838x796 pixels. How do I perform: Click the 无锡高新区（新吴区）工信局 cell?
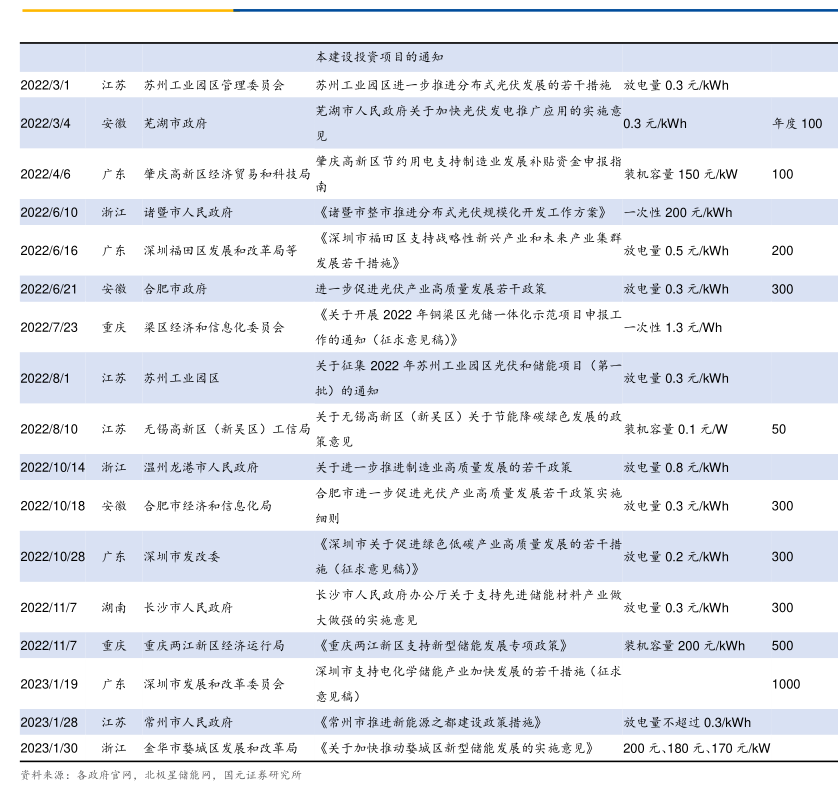pos(227,429)
